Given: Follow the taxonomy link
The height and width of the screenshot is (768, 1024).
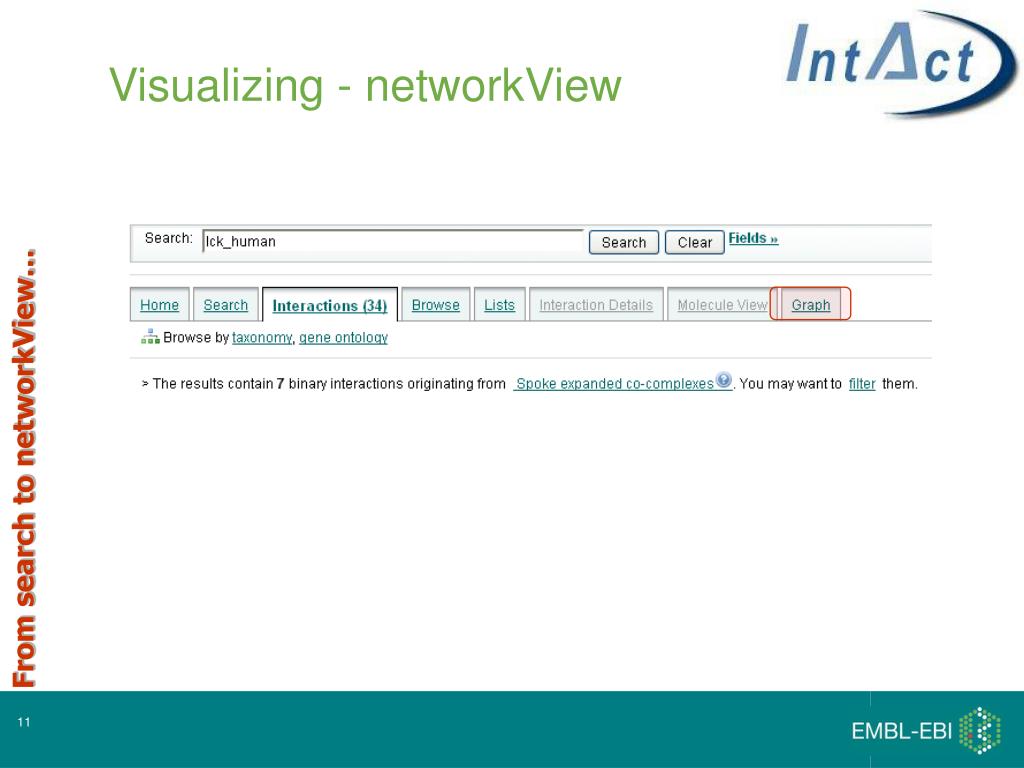Looking at the screenshot, I should click(262, 338).
